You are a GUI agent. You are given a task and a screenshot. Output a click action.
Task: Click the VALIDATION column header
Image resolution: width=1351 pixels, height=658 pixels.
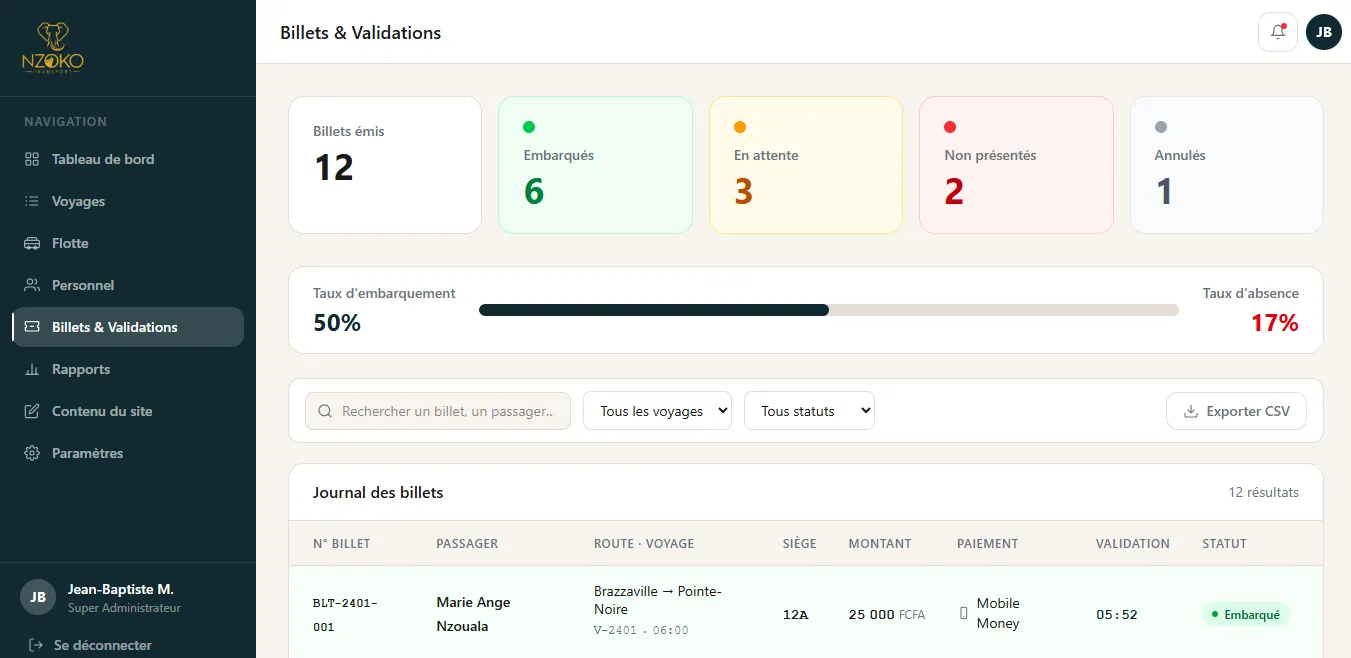[1133, 544]
